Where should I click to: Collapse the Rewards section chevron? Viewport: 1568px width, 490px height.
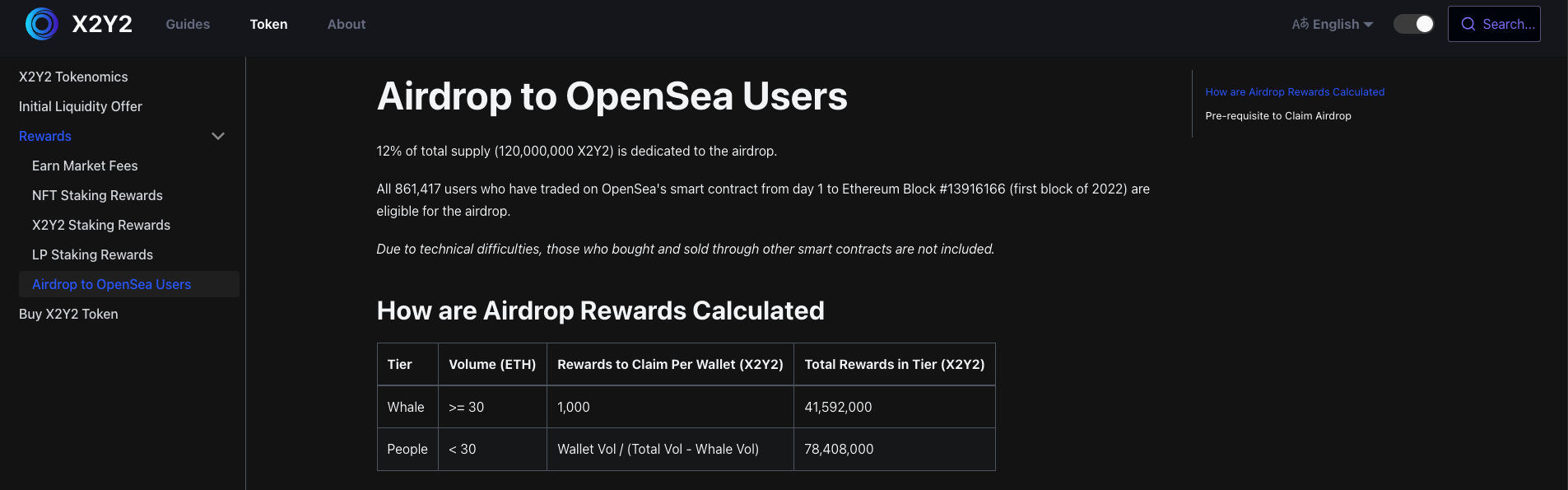(x=218, y=136)
